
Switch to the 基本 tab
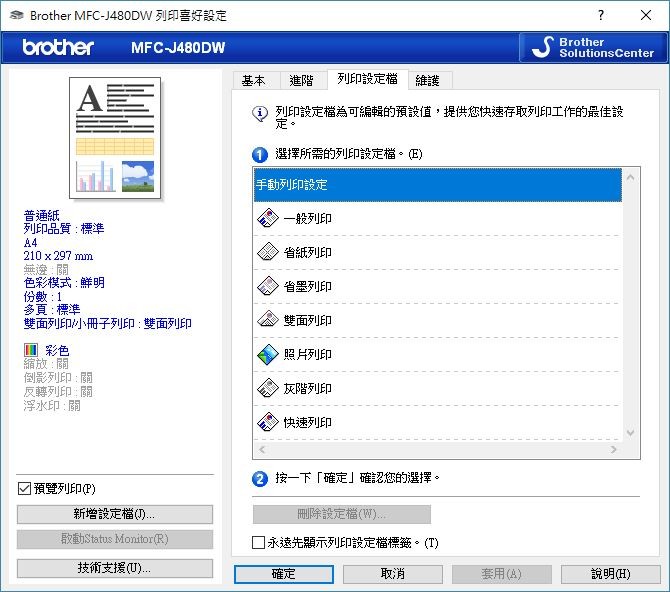coord(254,80)
